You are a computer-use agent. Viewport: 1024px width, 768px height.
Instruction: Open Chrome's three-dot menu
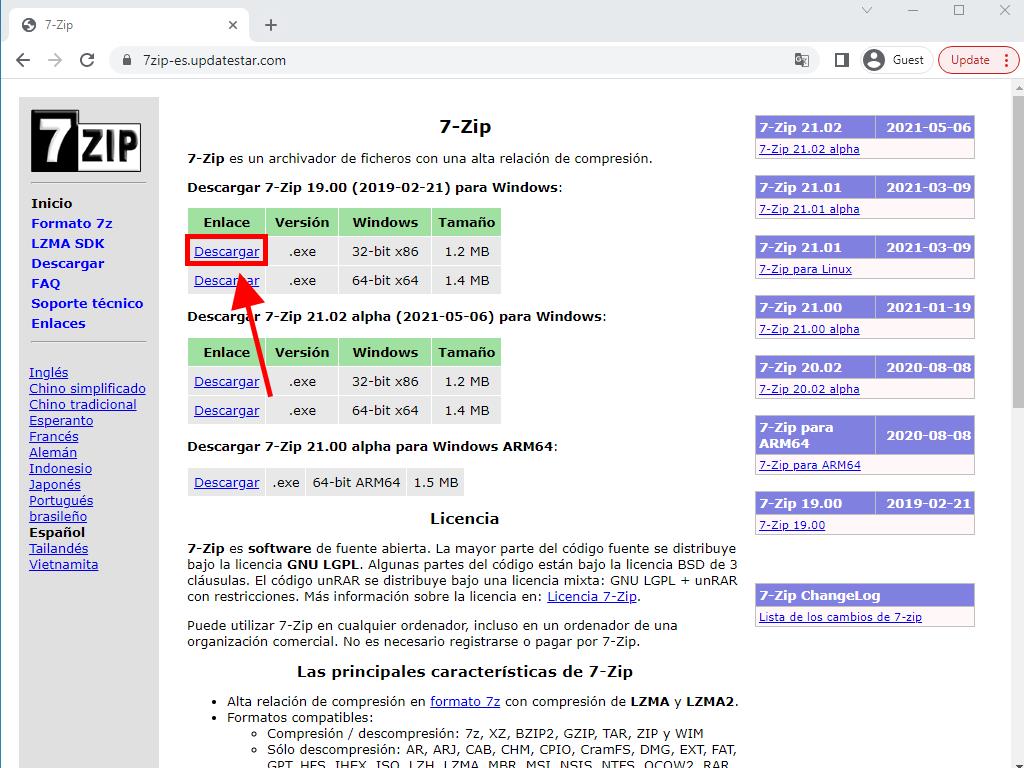pyautogui.click(x=1006, y=60)
